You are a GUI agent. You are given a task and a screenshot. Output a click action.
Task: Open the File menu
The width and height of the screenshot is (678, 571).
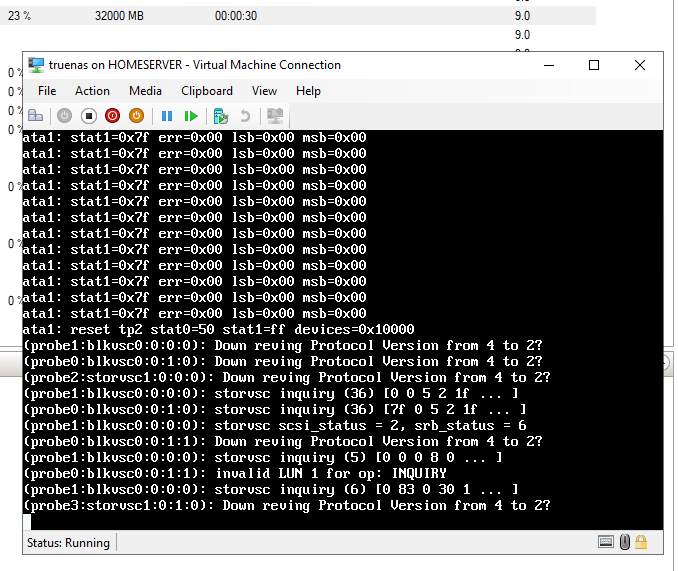point(47,91)
